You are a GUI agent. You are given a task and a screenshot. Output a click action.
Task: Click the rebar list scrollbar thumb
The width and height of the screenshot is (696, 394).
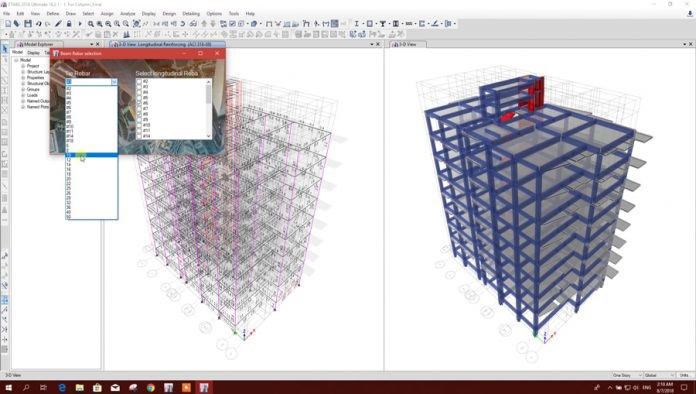(x=209, y=94)
